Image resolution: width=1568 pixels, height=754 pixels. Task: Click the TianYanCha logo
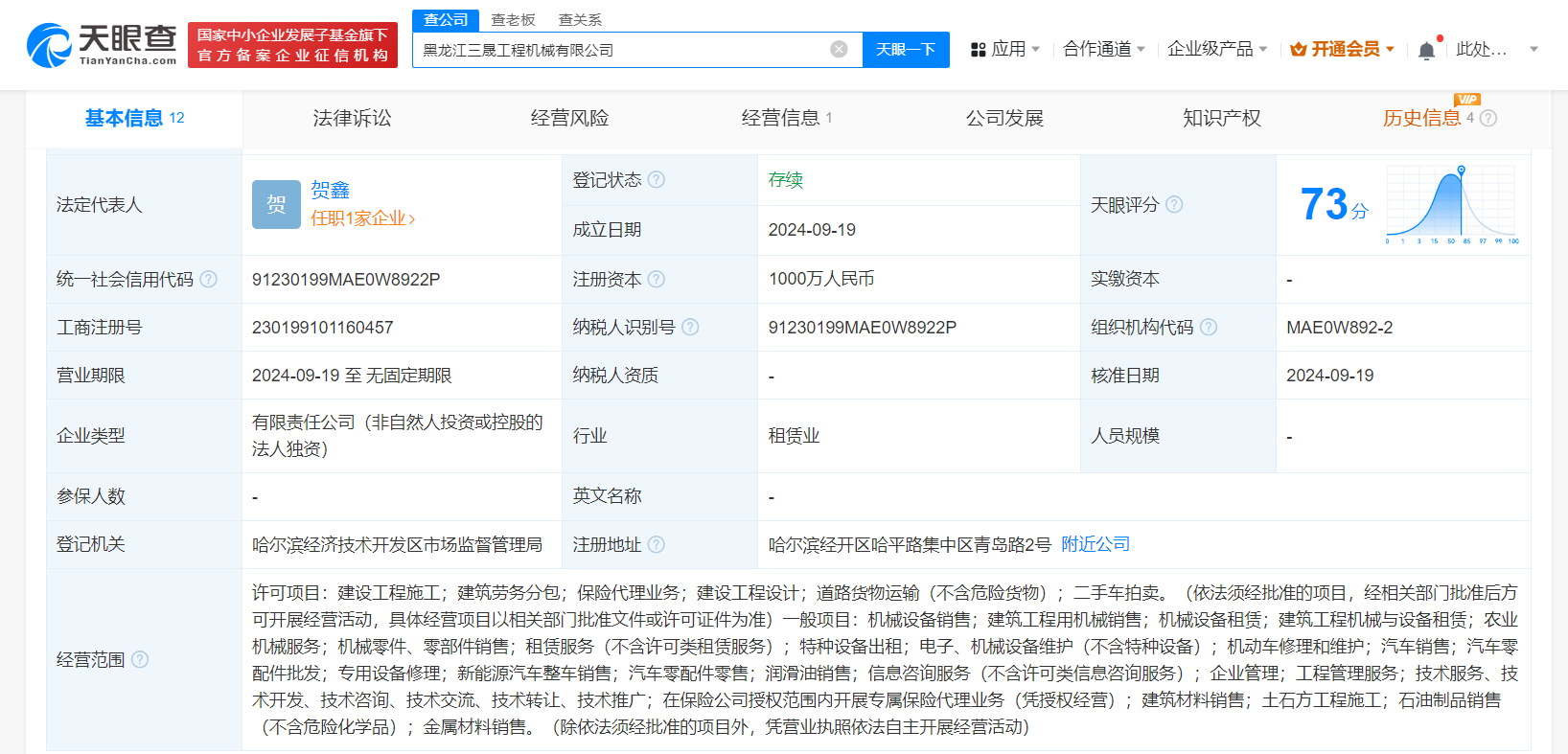102,45
